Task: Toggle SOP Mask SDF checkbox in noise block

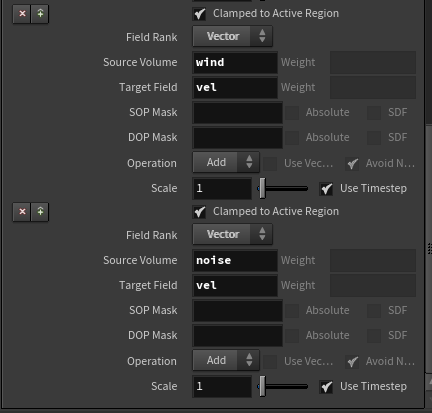Action: pos(374,311)
